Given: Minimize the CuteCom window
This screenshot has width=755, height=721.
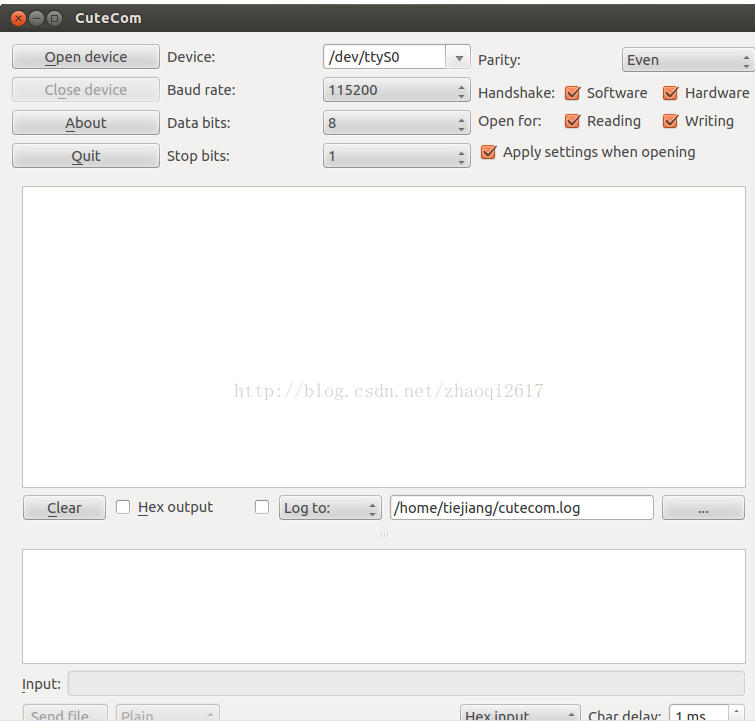Looking at the screenshot, I should pyautogui.click(x=37, y=18).
